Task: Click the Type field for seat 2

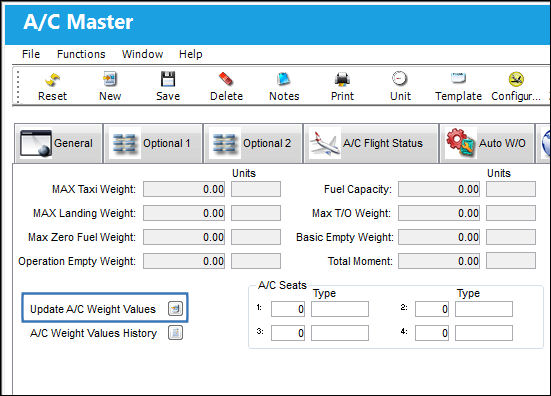Action: [484, 309]
